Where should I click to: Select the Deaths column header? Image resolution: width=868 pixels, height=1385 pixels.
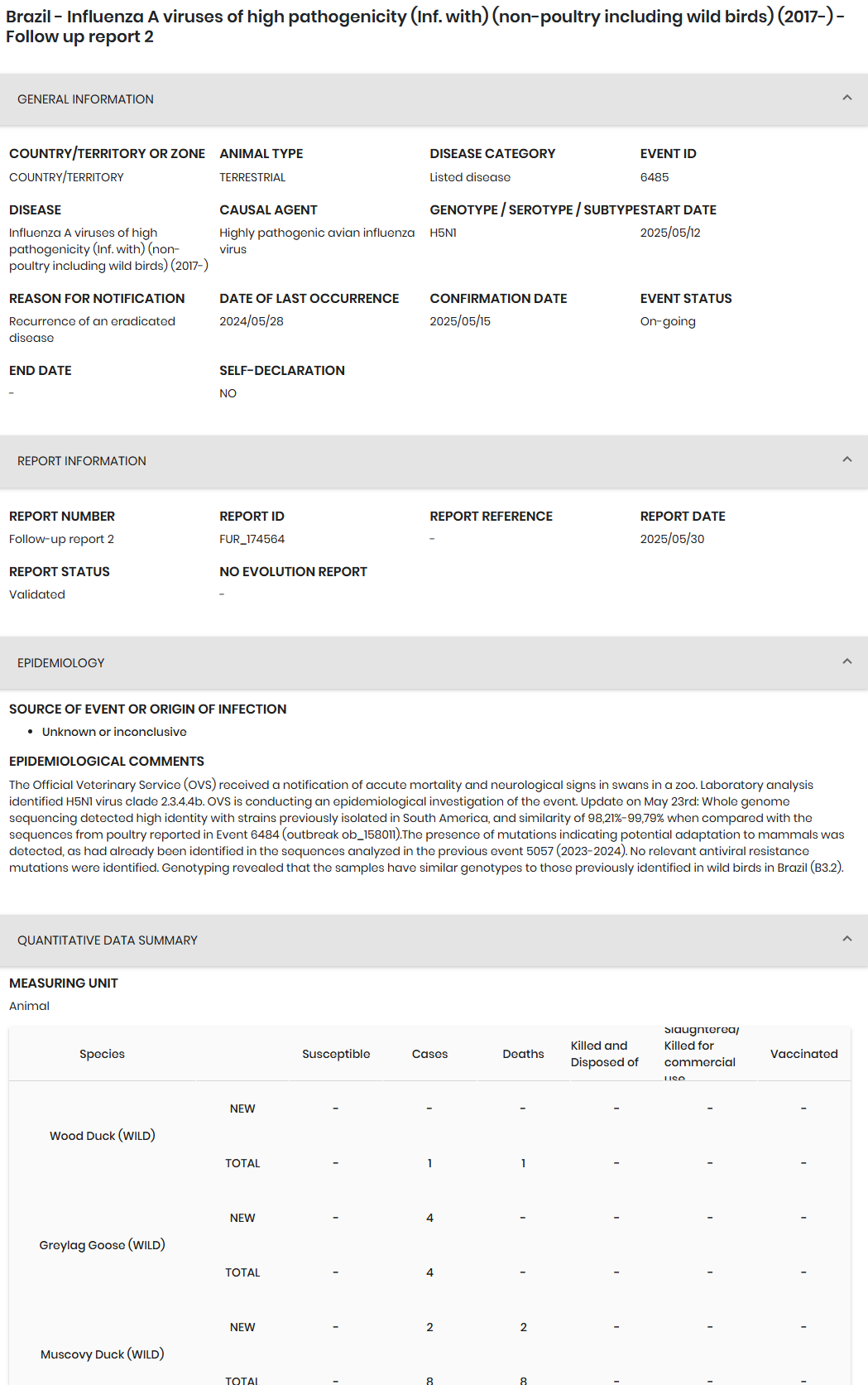(523, 1054)
